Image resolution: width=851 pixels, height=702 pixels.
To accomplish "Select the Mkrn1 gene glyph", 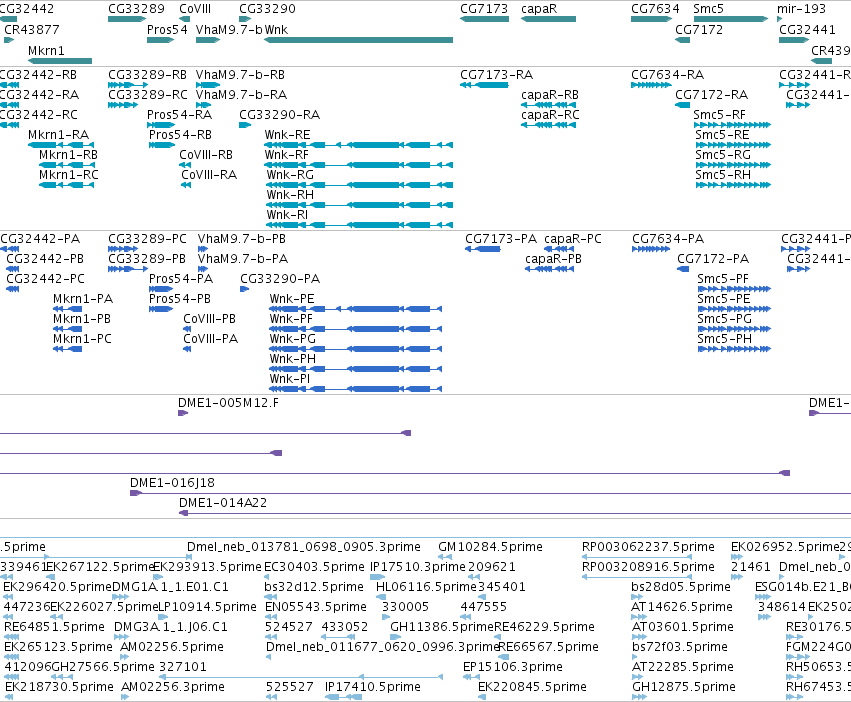I will 60,60.
